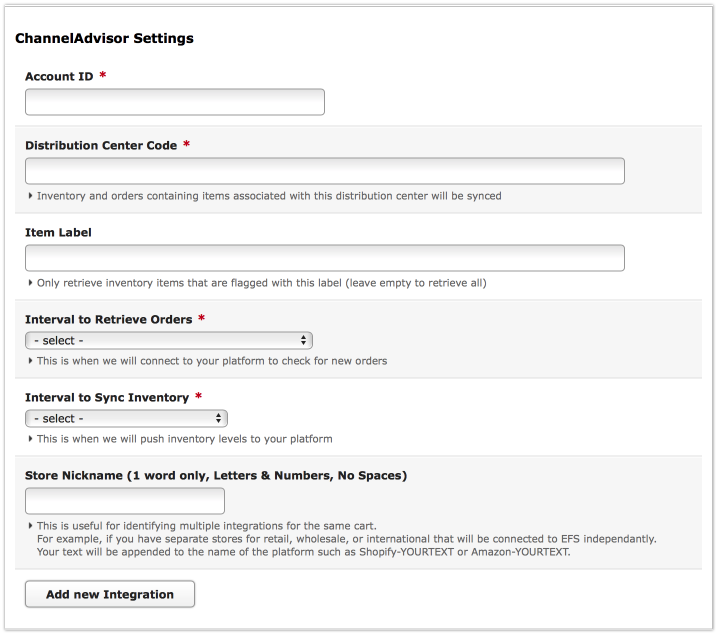Image resolution: width=718 pixels, height=635 pixels.
Task: Click the arrow icon beside Item Label hint
Action: (x=30, y=283)
